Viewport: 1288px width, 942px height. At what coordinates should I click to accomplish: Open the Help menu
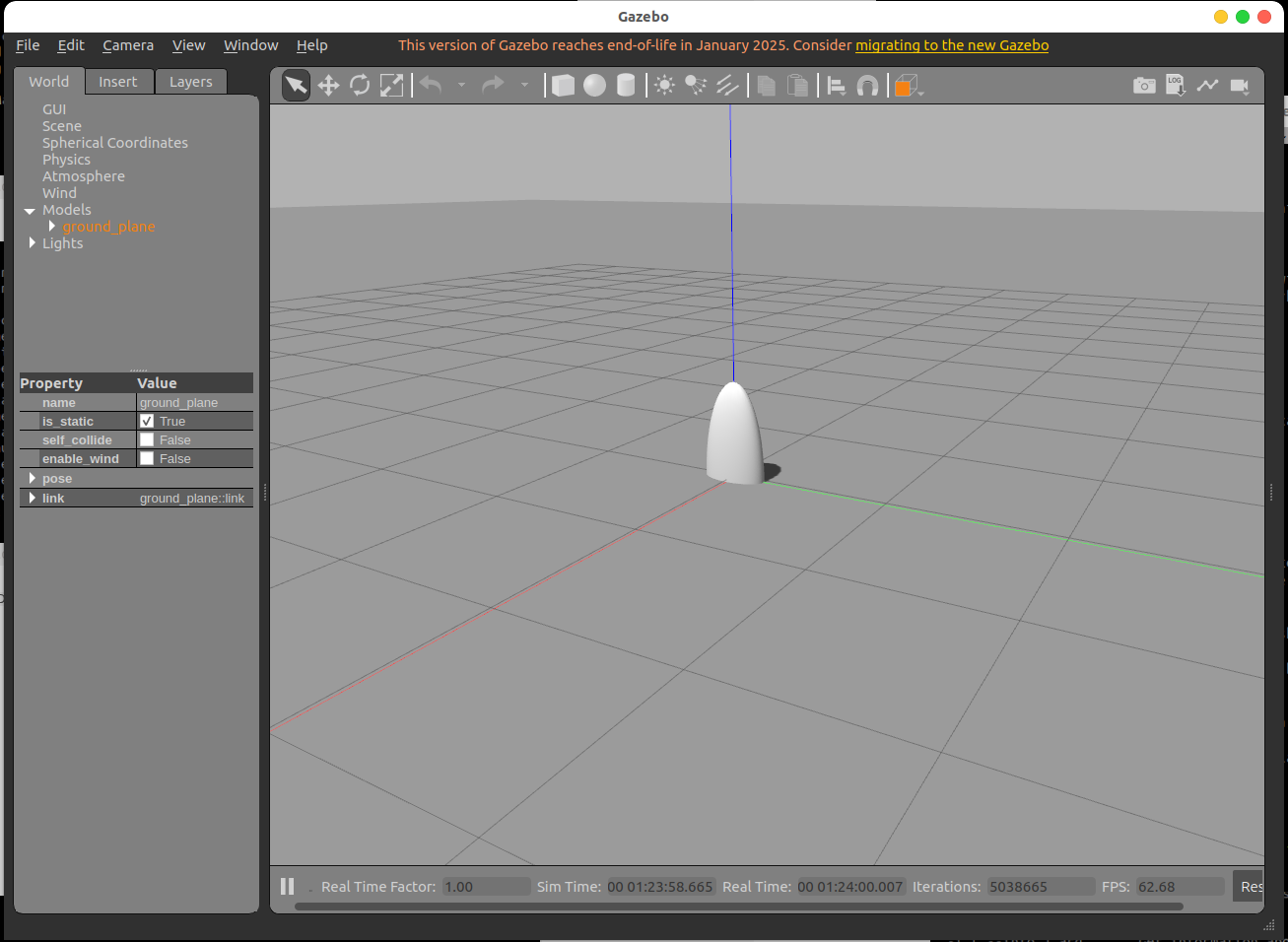coord(312,45)
